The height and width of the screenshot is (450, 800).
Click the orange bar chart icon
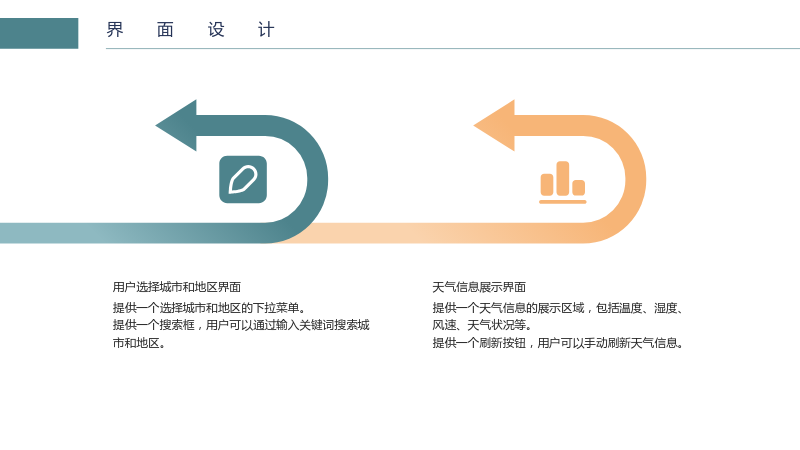click(563, 183)
